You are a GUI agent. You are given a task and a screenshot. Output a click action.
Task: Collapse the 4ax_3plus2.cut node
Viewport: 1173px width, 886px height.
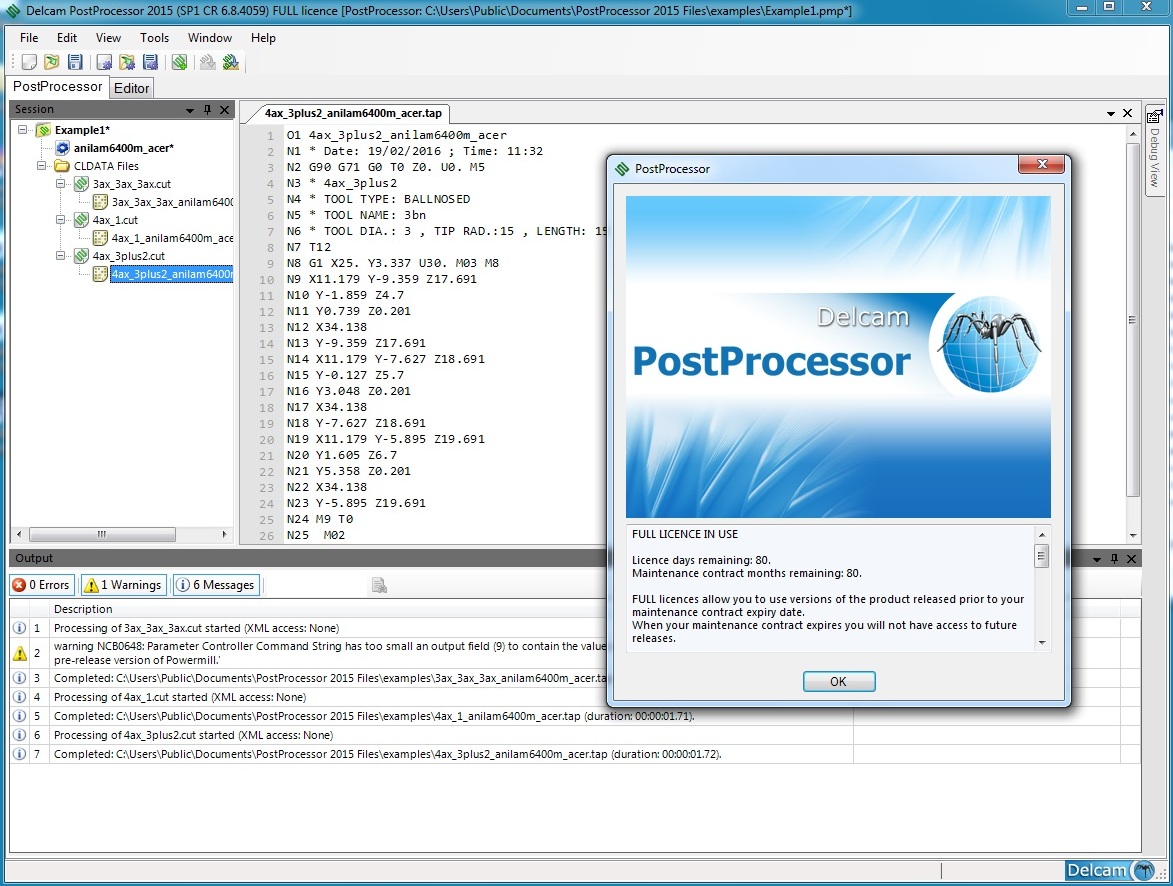click(x=61, y=255)
